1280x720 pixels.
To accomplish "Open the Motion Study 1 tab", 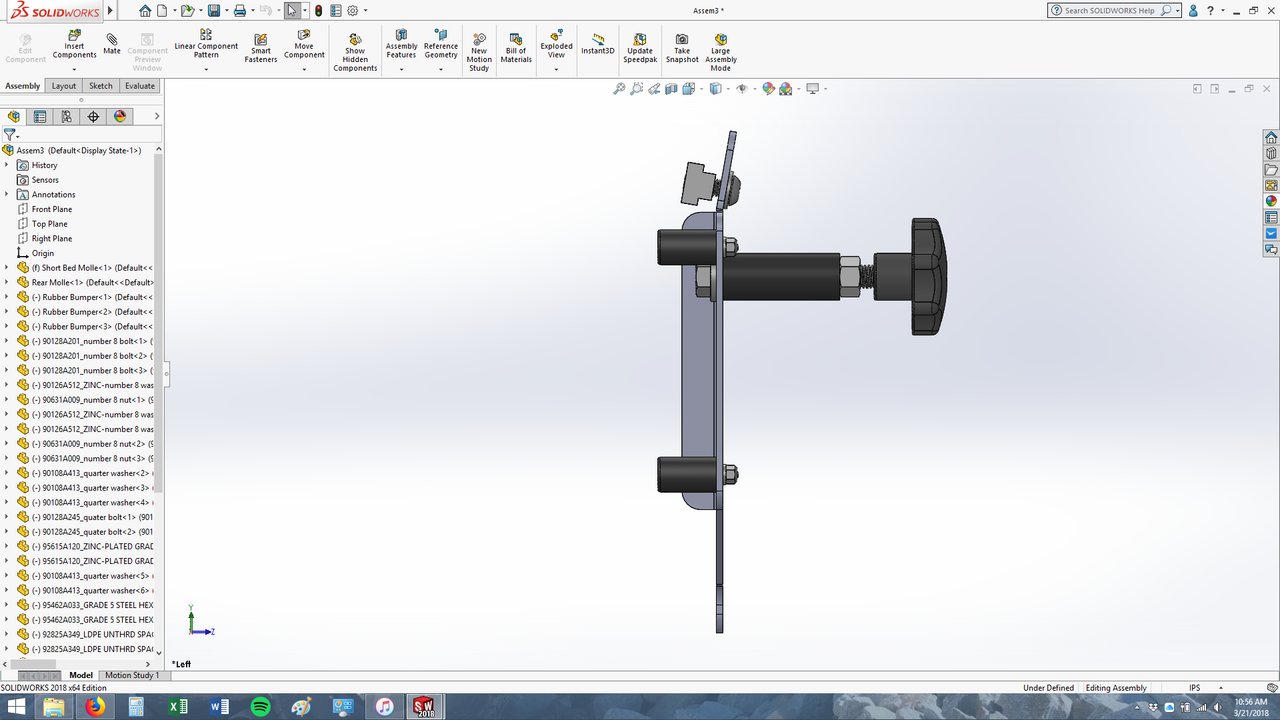I will click(132, 675).
